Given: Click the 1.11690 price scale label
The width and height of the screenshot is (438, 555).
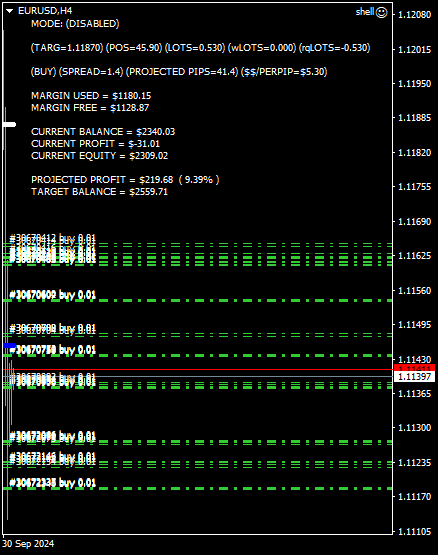Looking at the screenshot, I should (415, 222).
